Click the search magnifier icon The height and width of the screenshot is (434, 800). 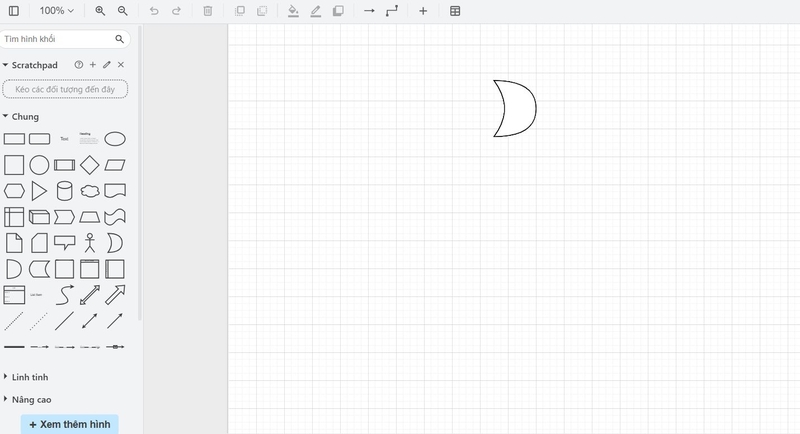(x=119, y=39)
